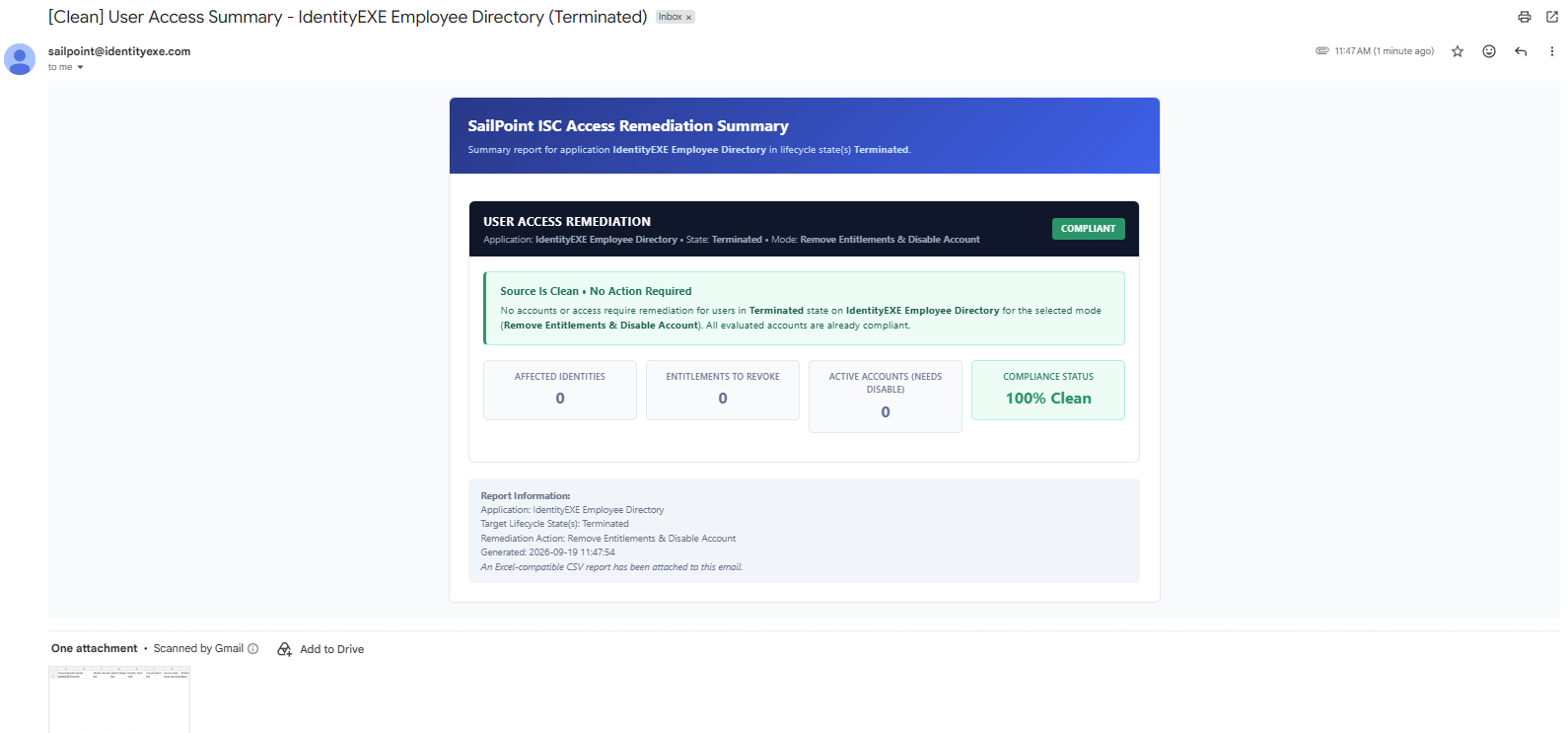
Task: Remove the Inbox label with the x
Action: click(x=689, y=17)
